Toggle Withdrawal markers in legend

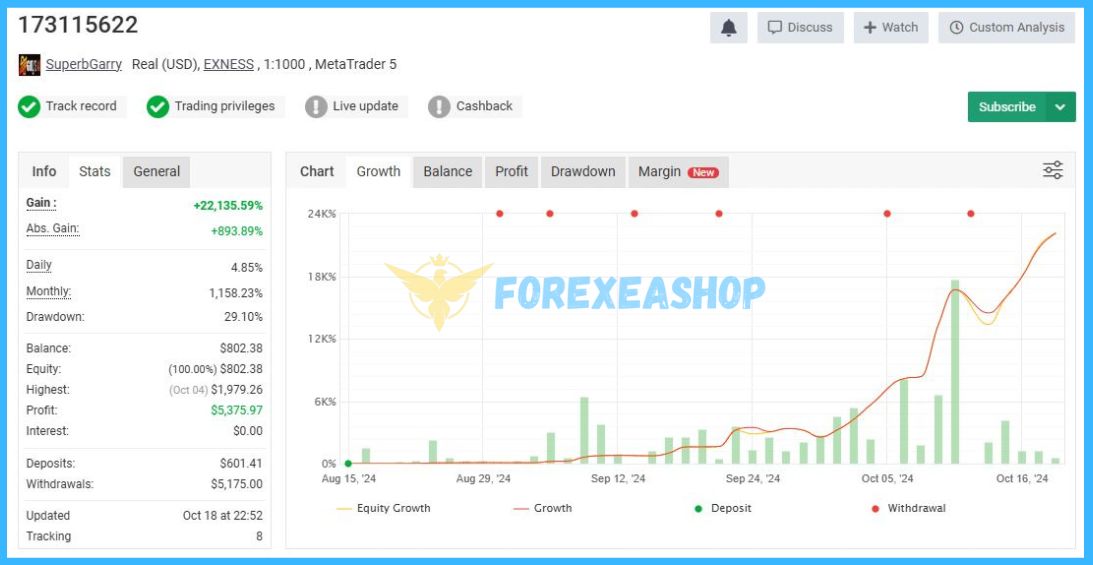point(908,509)
